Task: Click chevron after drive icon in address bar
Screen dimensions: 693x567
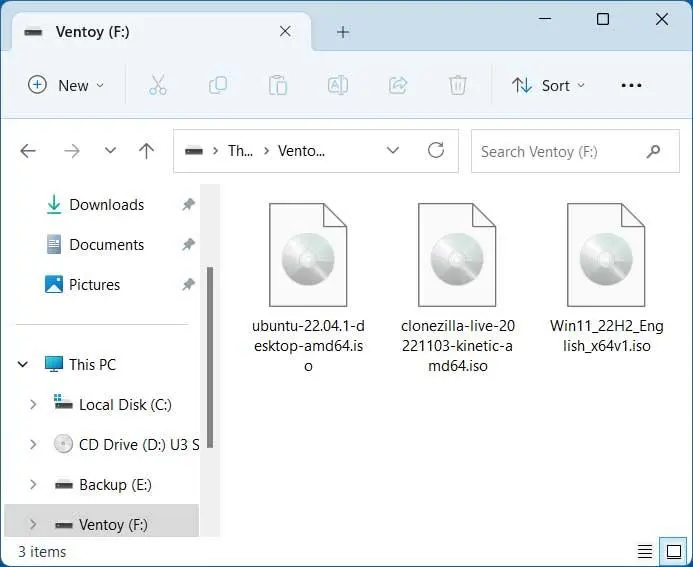Action: (215, 151)
